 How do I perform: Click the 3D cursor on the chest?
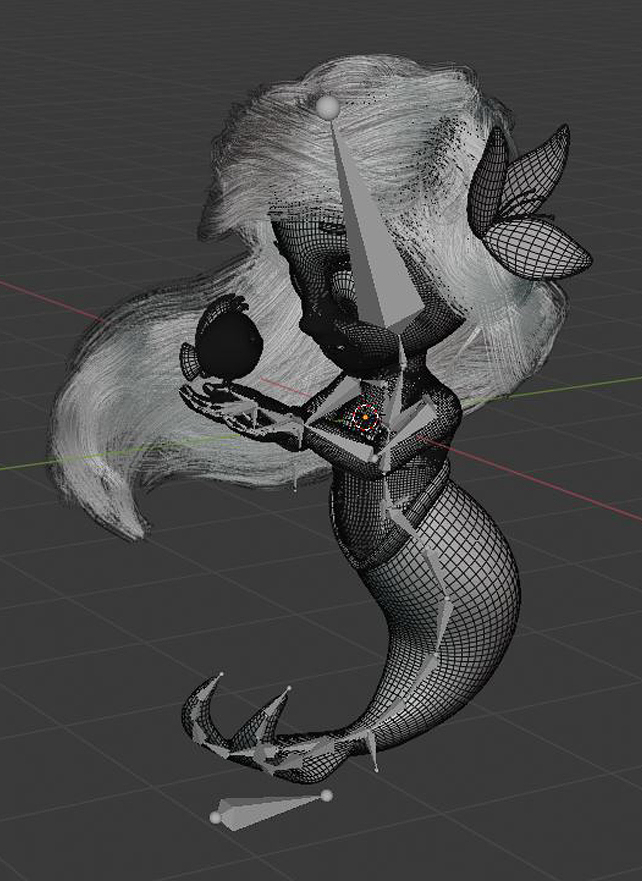[365, 417]
